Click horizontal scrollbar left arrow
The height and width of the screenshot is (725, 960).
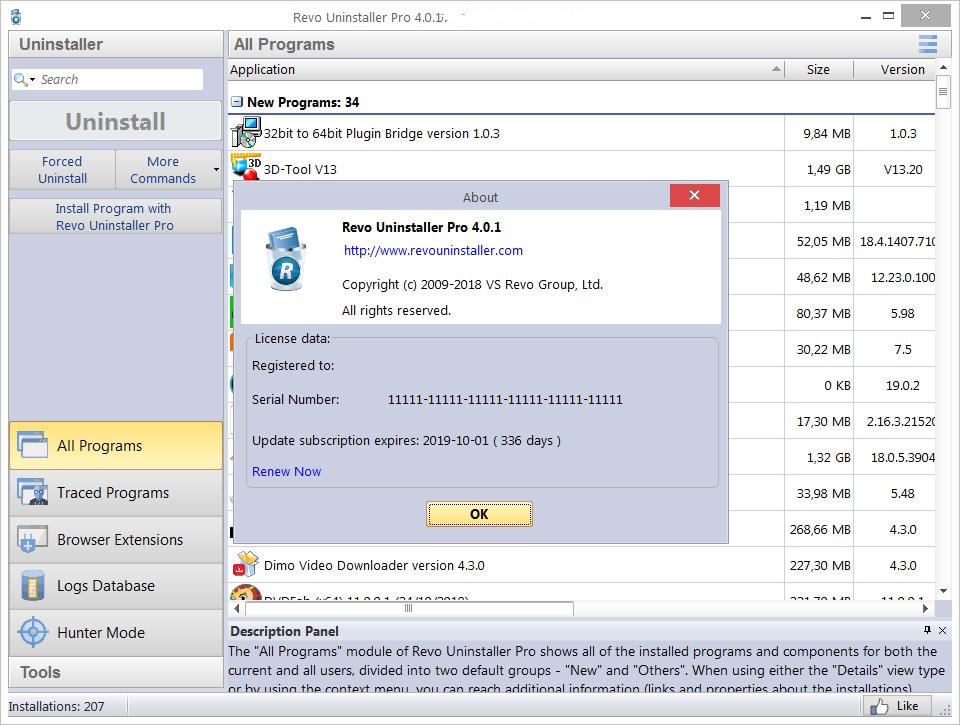coord(237,609)
